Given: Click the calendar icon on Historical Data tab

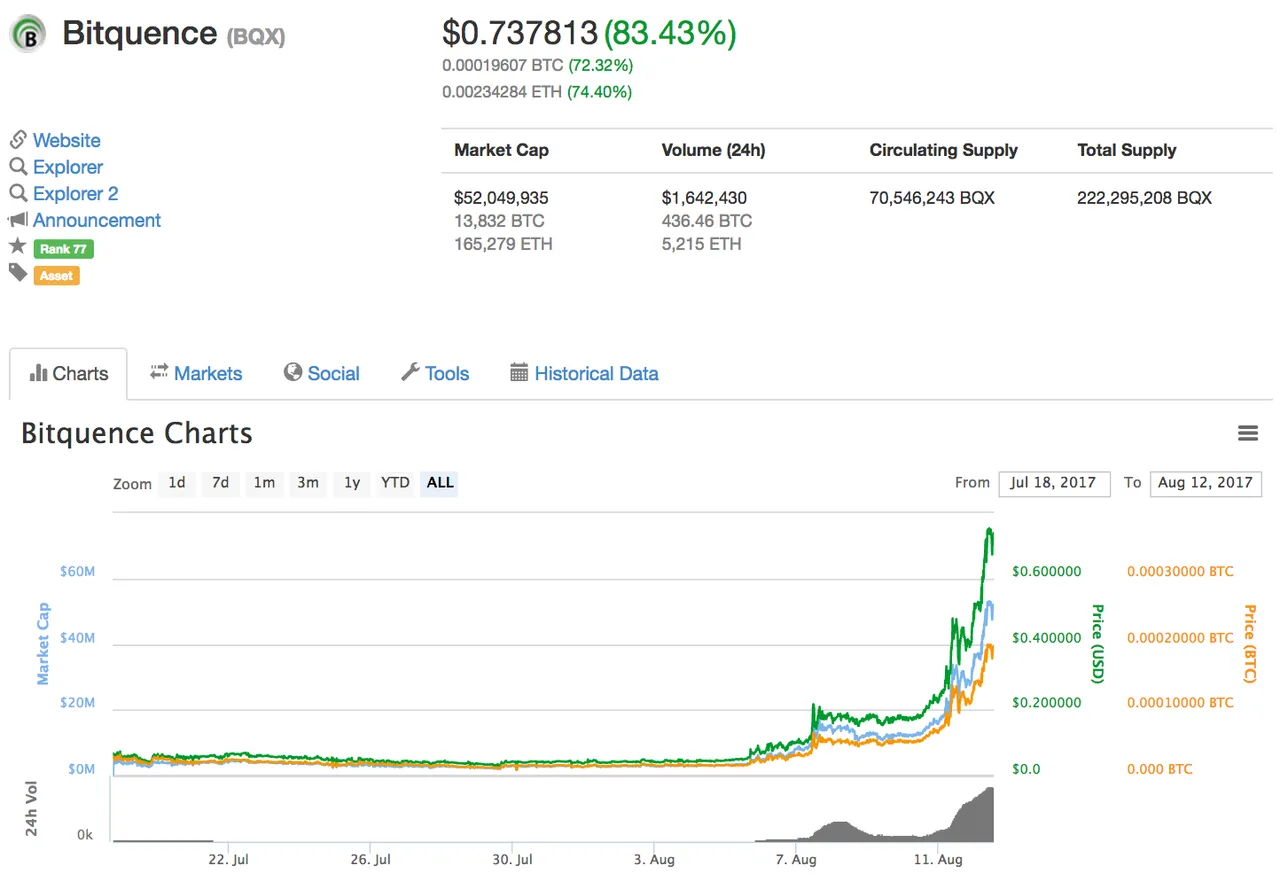Looking at the screenshot, I should click(519, 373).
